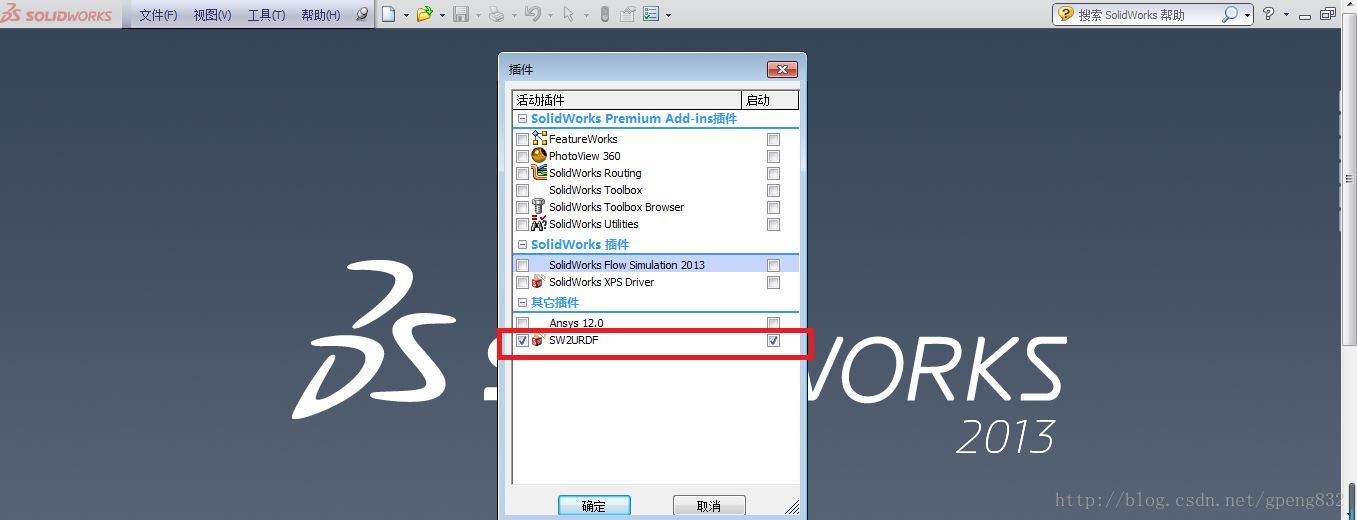Click the 启动 column header
The image size is (1357, 520).
pyautogui.click(x=770, y=100)
